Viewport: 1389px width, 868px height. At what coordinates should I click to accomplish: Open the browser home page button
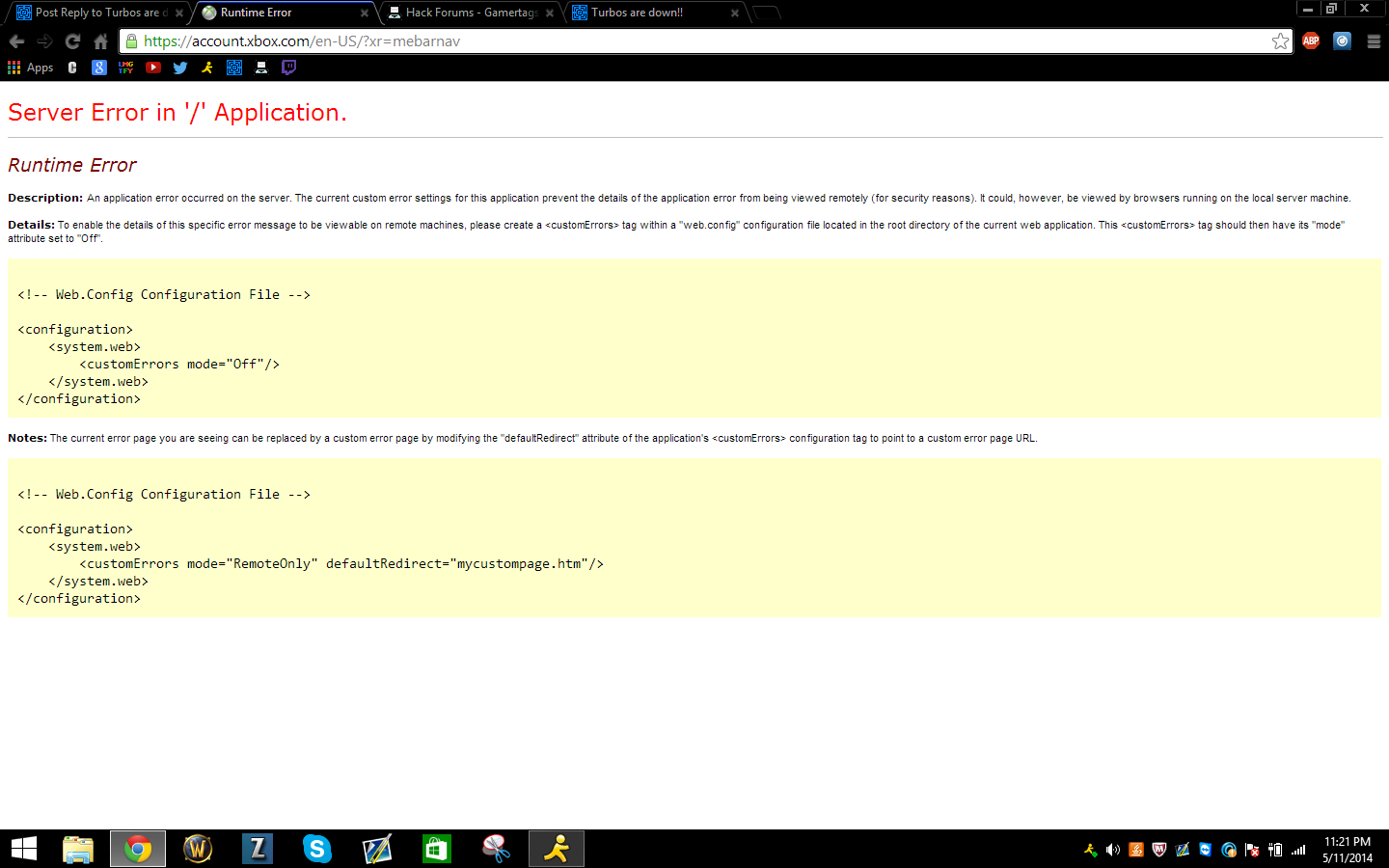click(100, 41)
